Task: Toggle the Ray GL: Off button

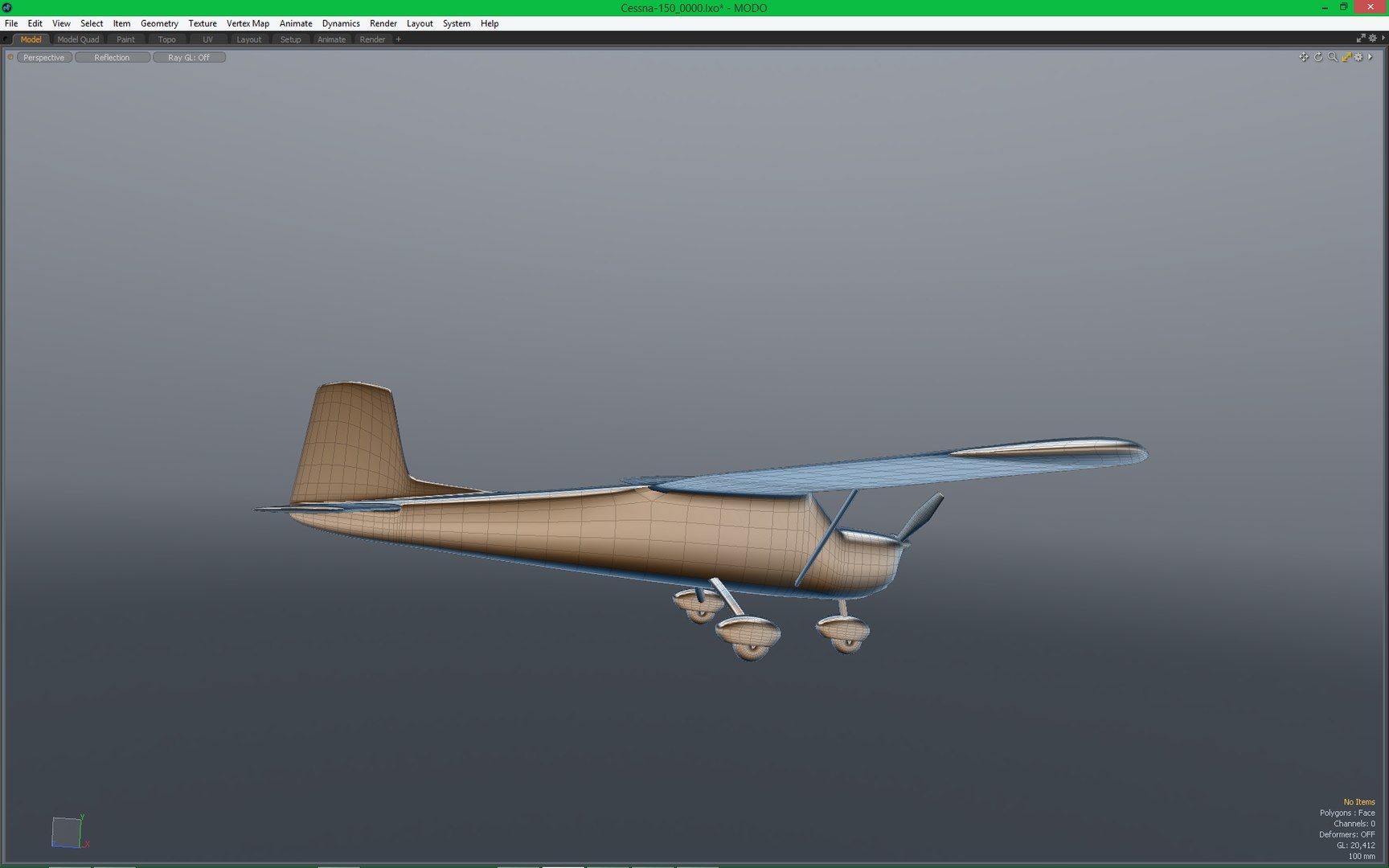Action: point(189,57)
